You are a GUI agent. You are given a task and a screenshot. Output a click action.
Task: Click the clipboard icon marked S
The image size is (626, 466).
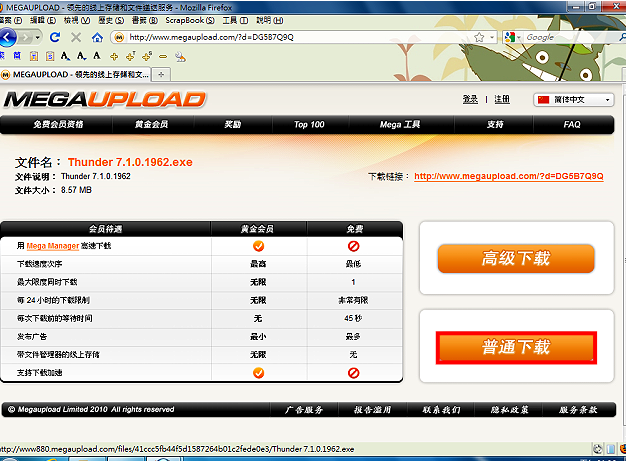coord(50,56)
